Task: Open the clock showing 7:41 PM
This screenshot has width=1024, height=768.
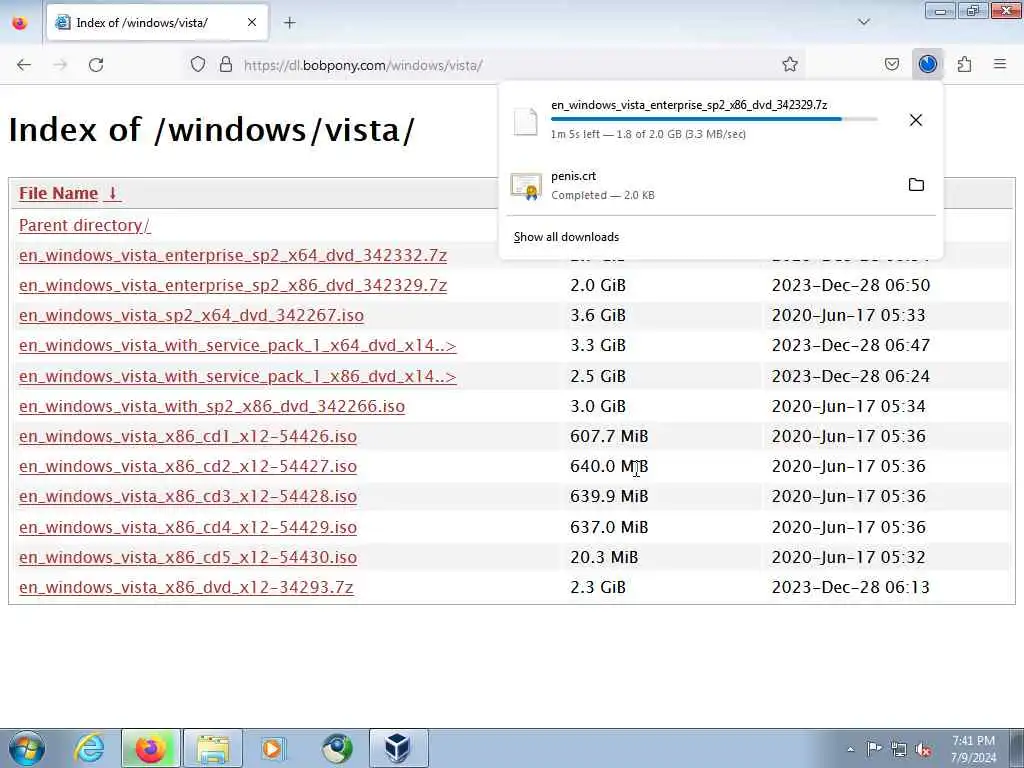Action: tap(973, 749)
